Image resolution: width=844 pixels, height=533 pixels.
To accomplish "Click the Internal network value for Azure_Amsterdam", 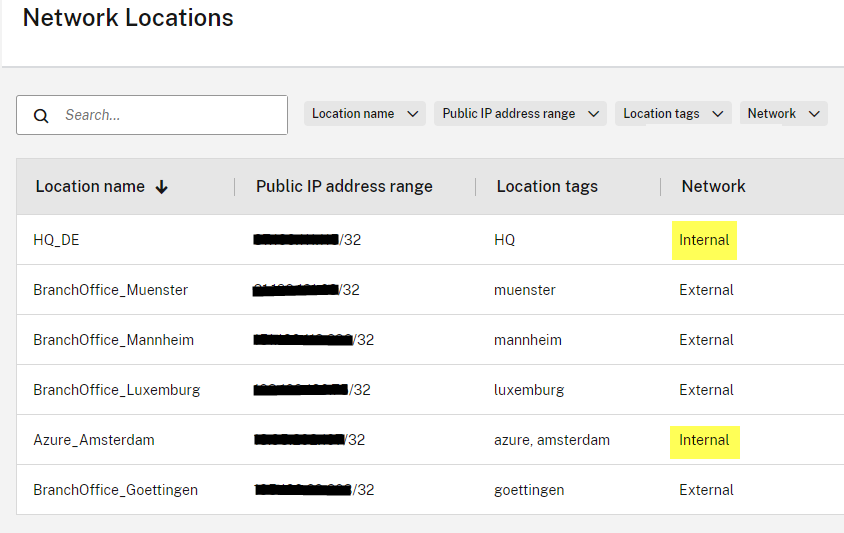I will coord(704,440).
